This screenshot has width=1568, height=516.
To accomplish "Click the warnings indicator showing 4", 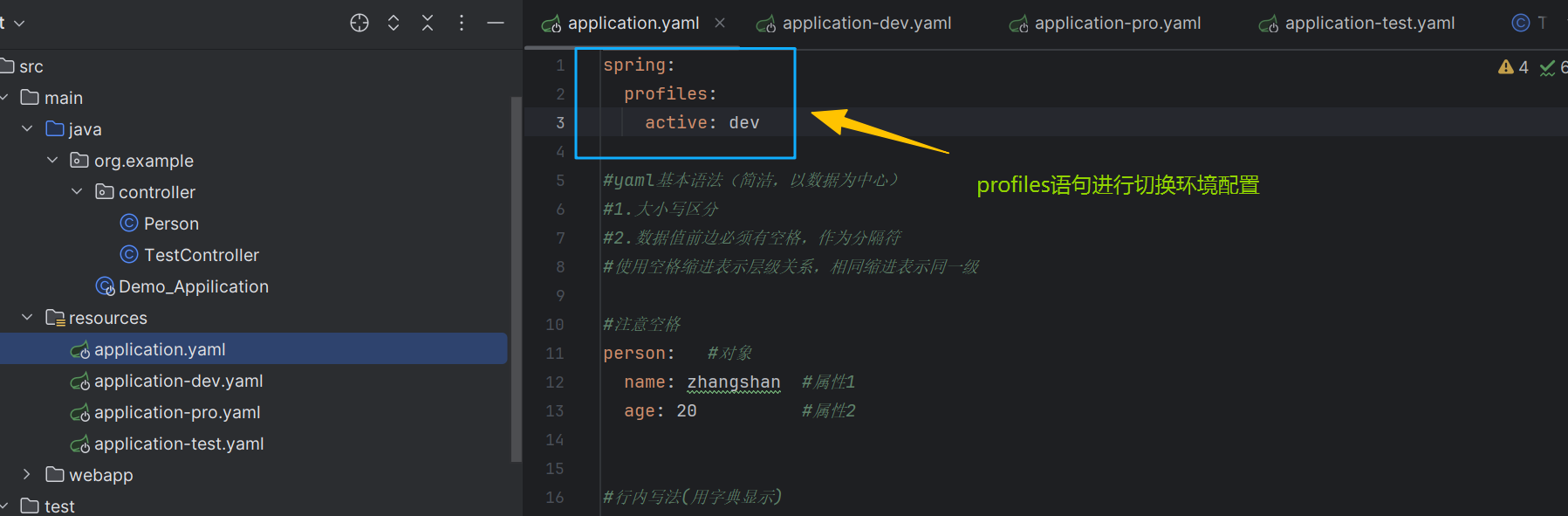I will point(1513,67).
